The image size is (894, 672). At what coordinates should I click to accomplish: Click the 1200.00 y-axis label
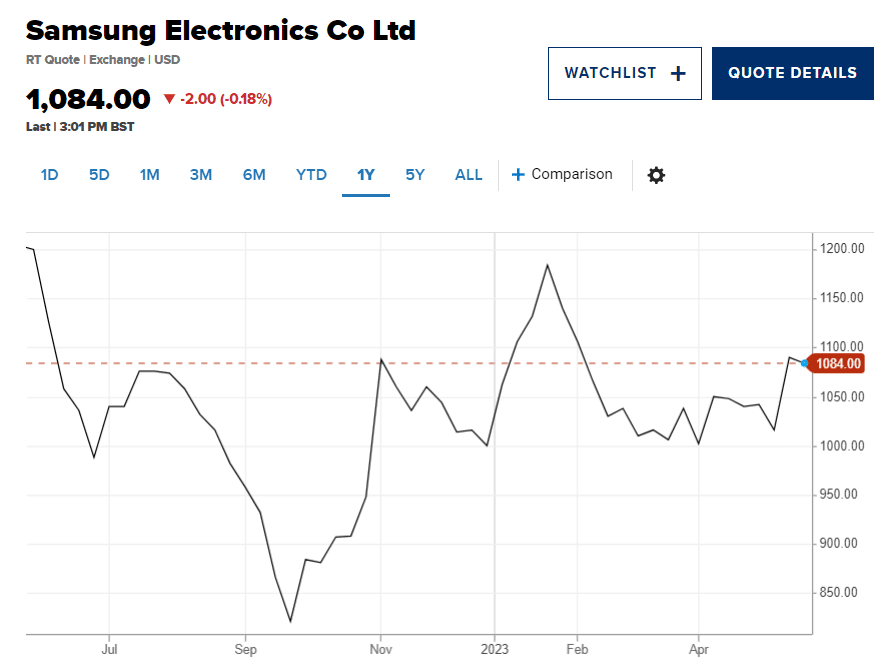pos(842,249)
